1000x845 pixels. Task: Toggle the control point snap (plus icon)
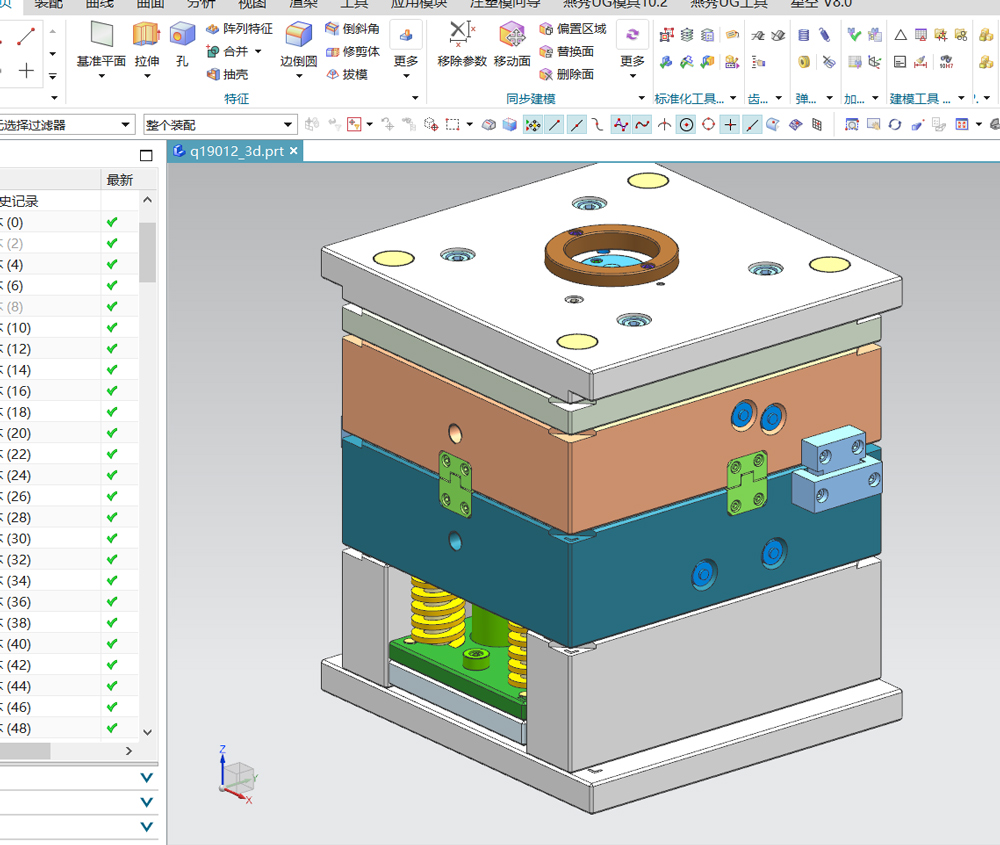[x=730, y=125]
